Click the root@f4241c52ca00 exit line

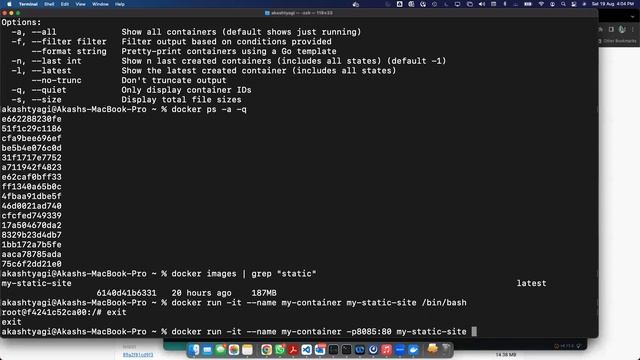[x=64, y=312]
